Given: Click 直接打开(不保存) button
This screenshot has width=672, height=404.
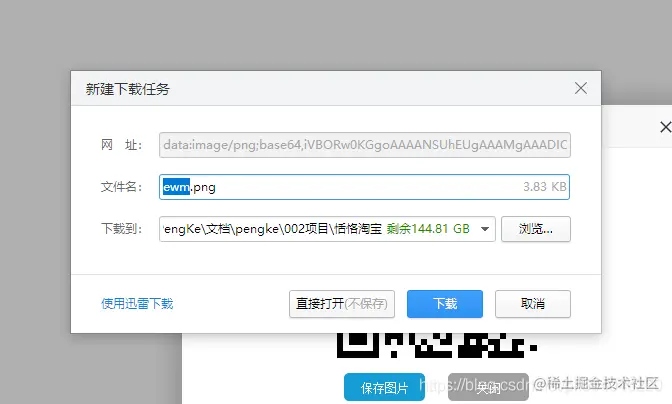Looking at the screenshot, I should (342, 304).
